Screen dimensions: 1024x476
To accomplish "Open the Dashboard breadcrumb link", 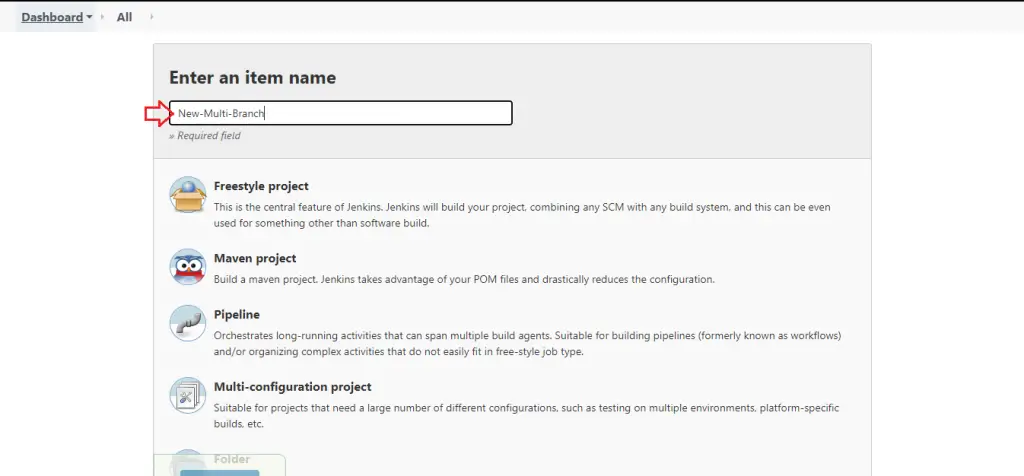I will click(x=52, y=17).
